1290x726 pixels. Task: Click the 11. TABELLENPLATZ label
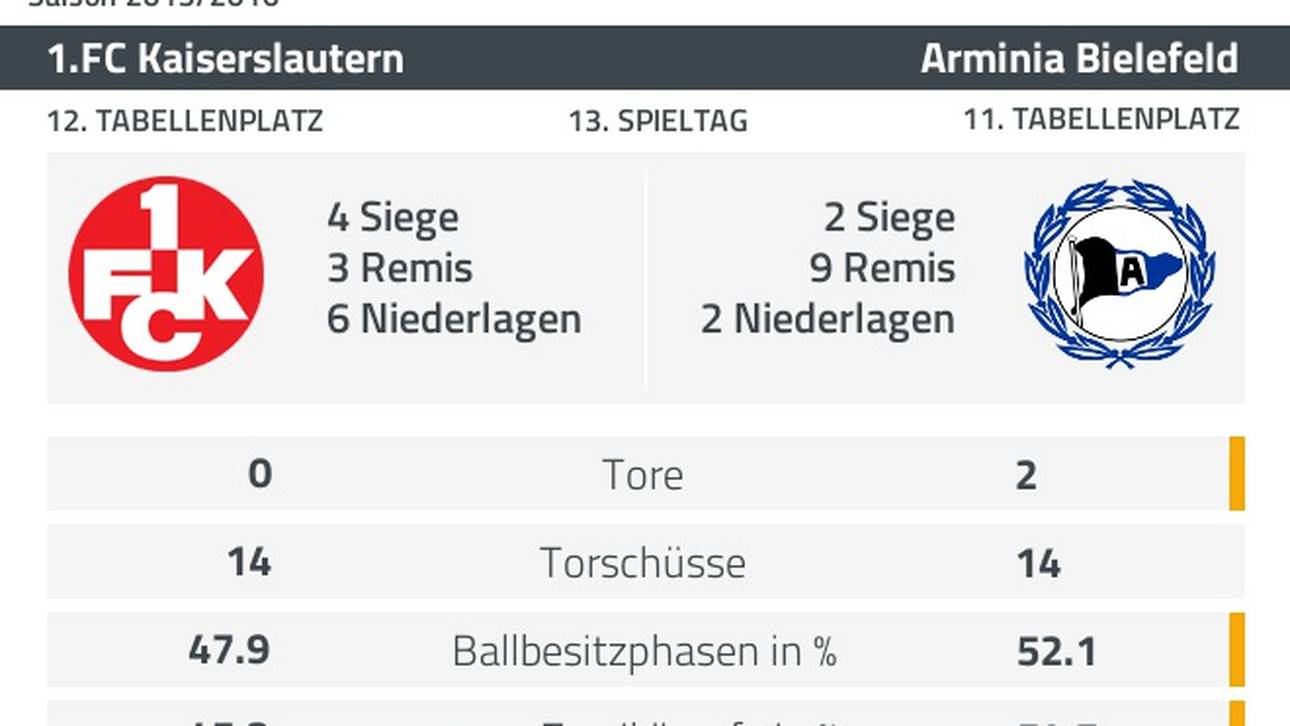tap(1101, 119)
